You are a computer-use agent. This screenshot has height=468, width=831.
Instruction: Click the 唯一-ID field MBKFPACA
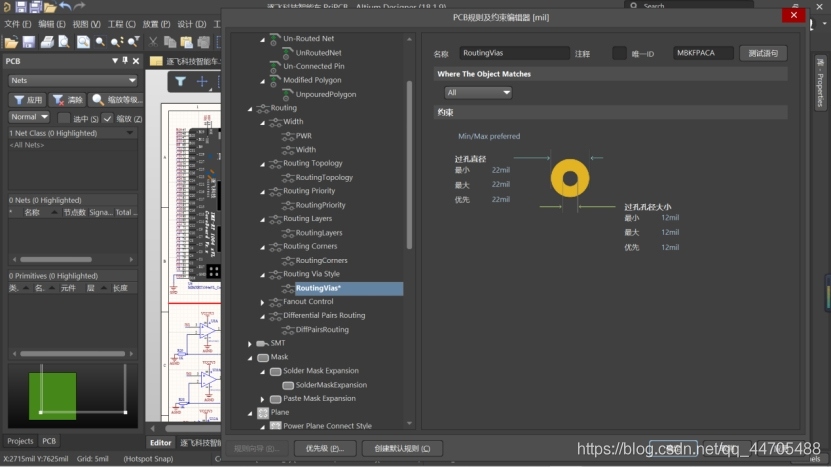[x=703, y=53]
